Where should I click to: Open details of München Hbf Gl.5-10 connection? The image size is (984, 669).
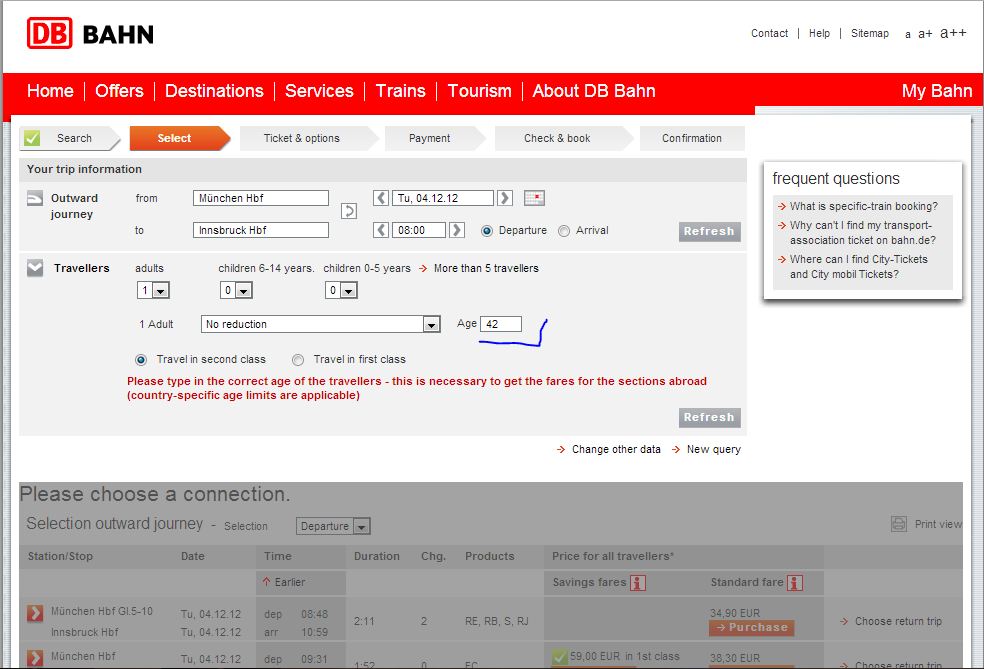[35, 613]
